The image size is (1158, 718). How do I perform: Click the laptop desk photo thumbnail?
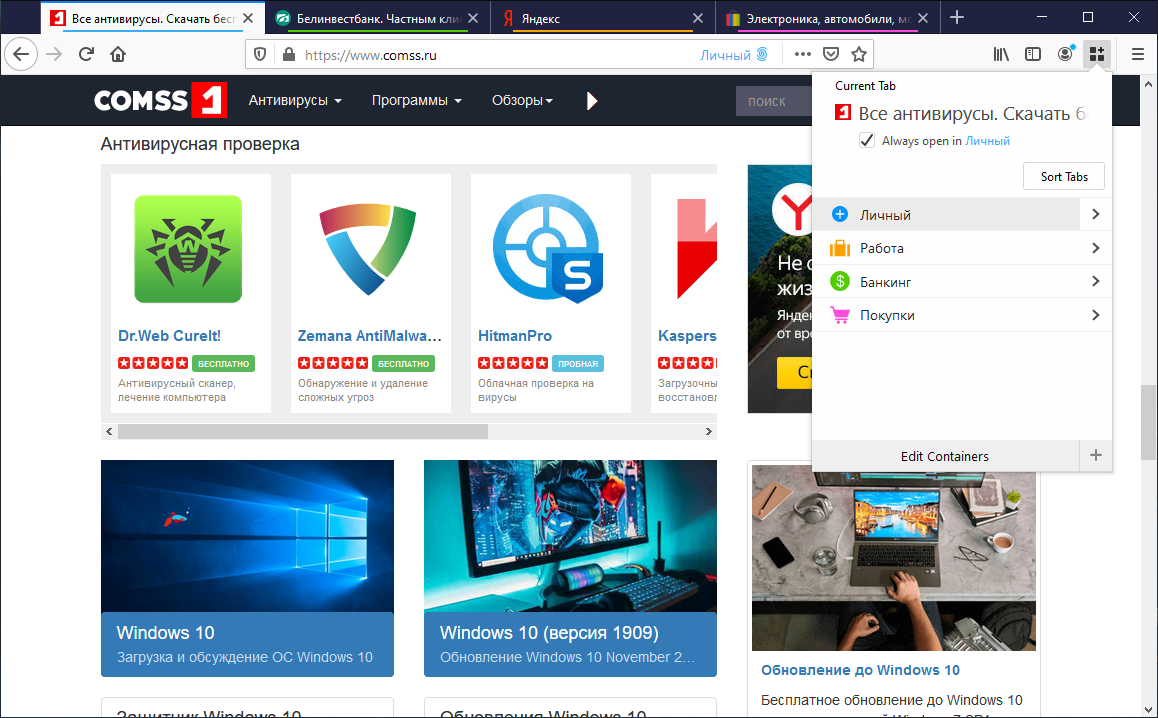pos(894,558)
